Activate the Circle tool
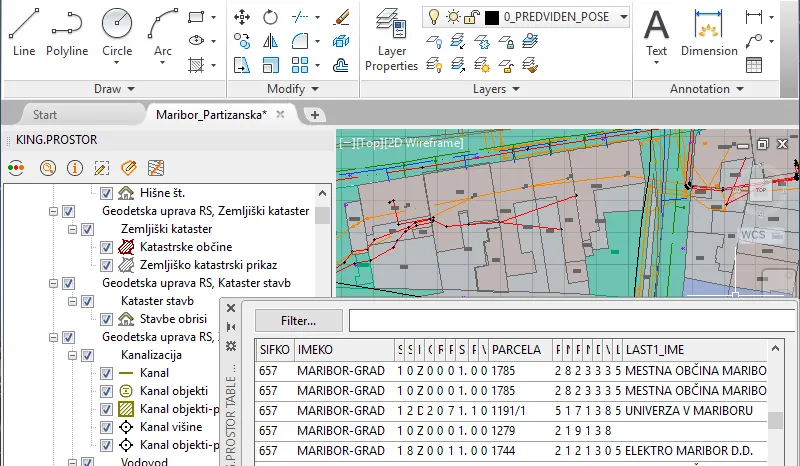 click(x=117, y=30)
